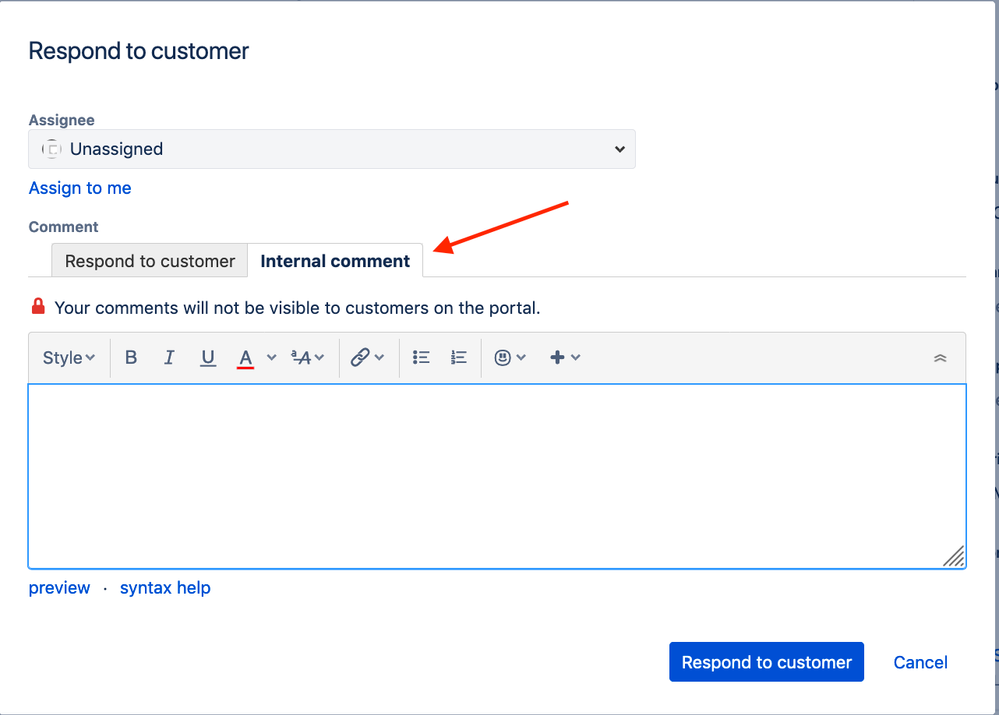Cancel the respond dialog

[920, 663]
